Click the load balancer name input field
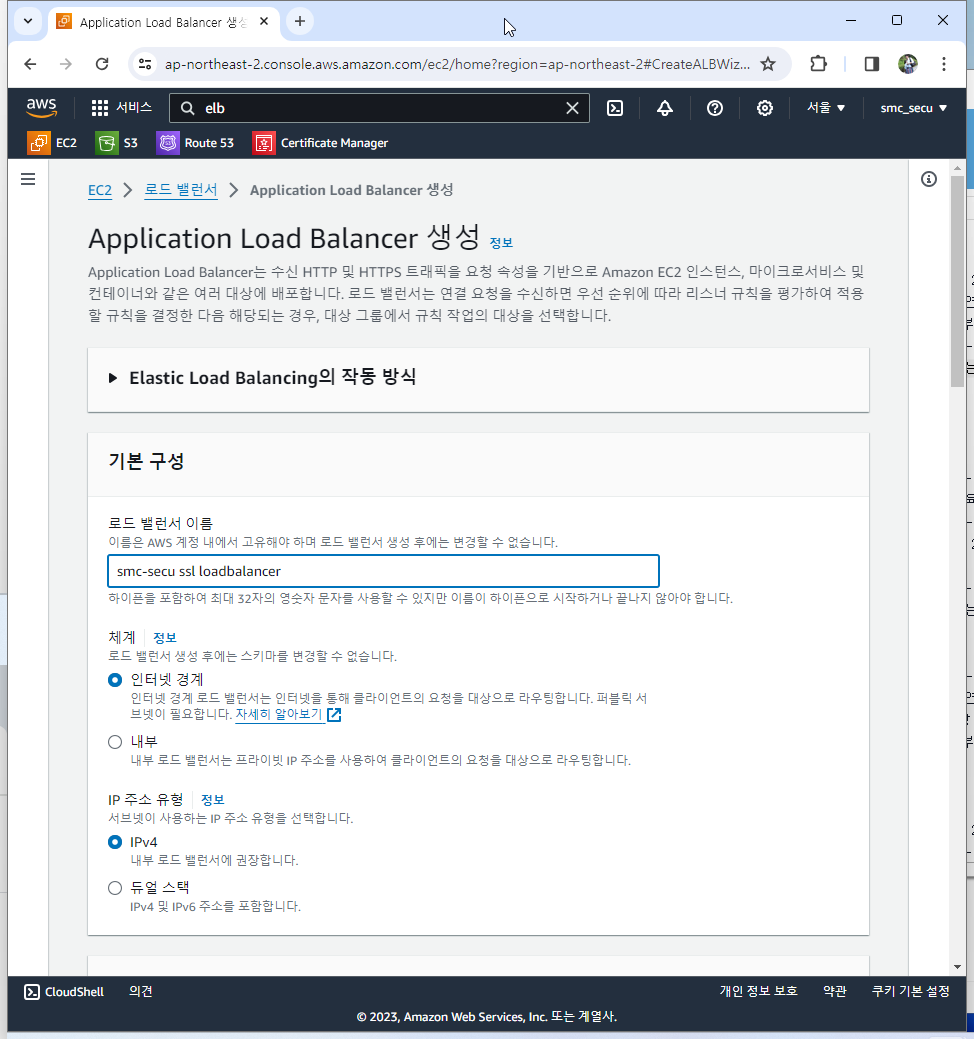Image resolution: width=974 pixels, height=1039 pixels. [x=383, y=571]
